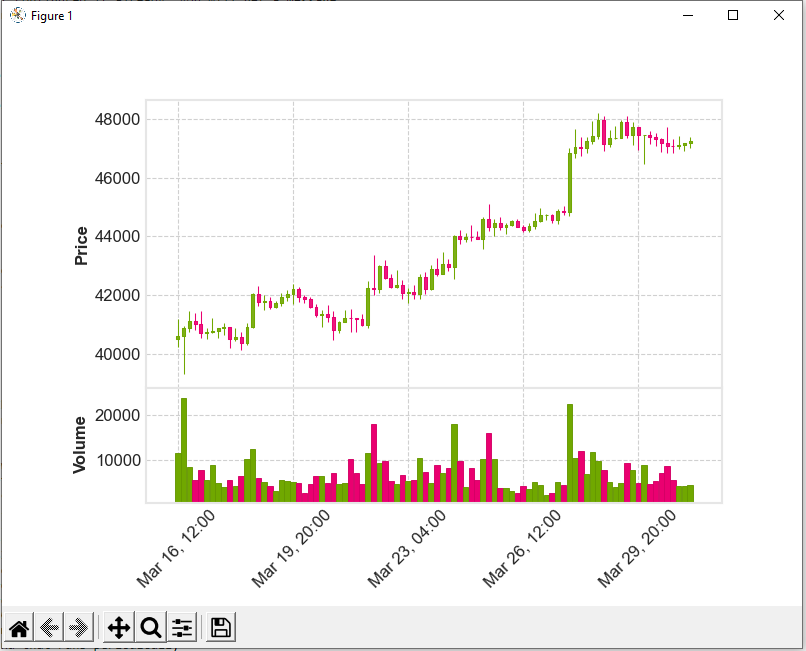
Task: Maximize the Figure 1 window
Action: [733, 15]
